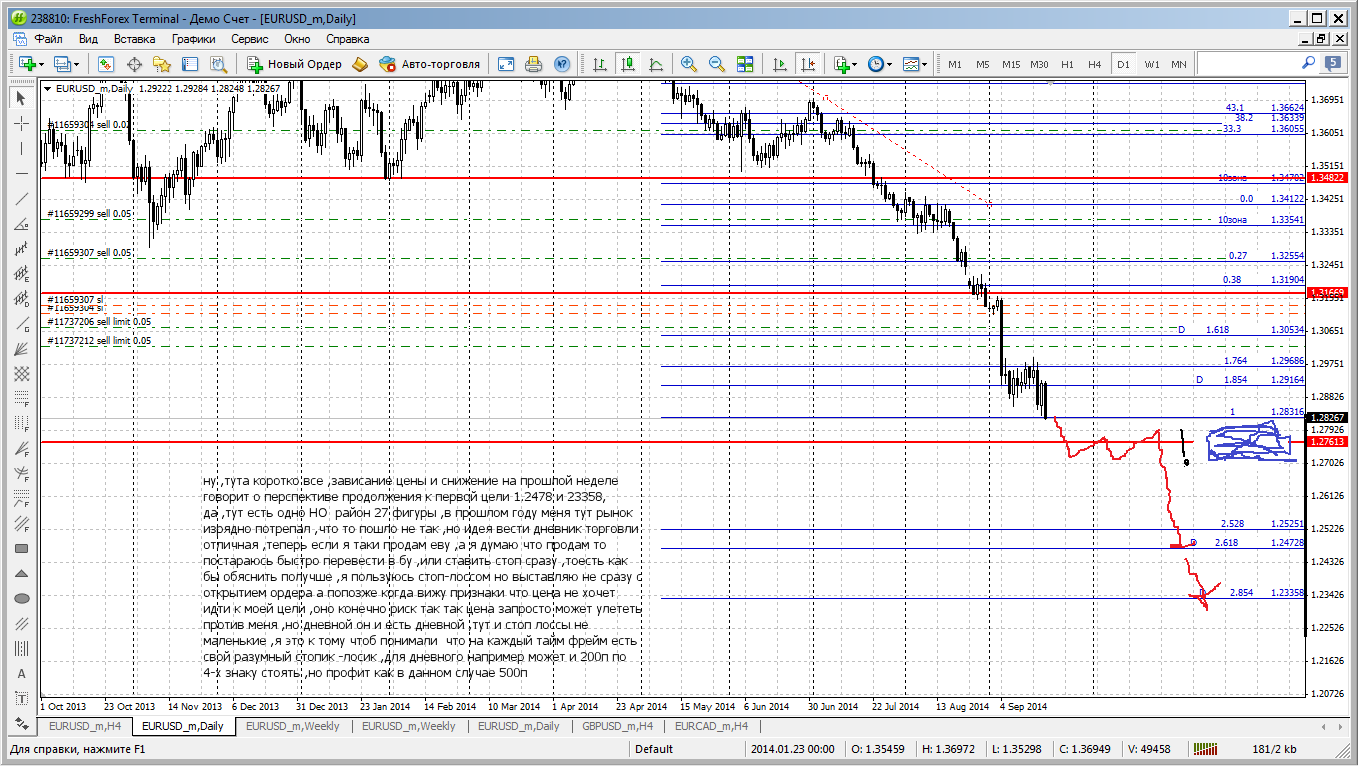Image resolution: width=1358 pixels, height=766 pixels.
Task: Select the H4 timeframe
Action: [1095, 64]
